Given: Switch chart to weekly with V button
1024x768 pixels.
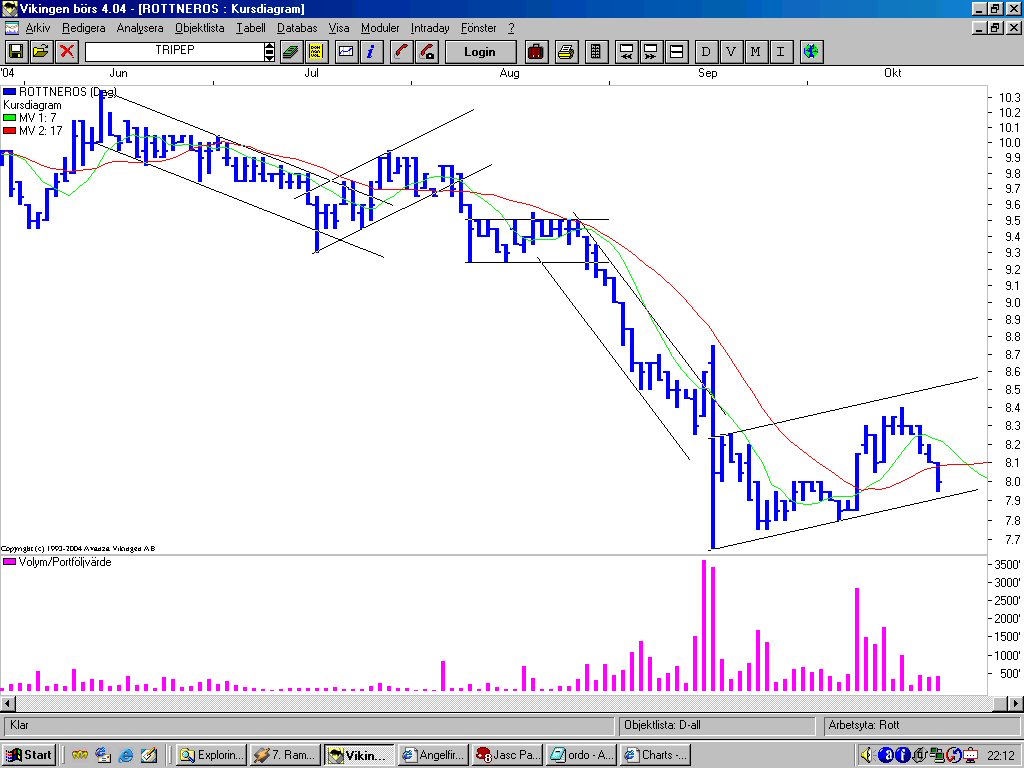Looking at the screenshot, I should (x=731, y=52).
